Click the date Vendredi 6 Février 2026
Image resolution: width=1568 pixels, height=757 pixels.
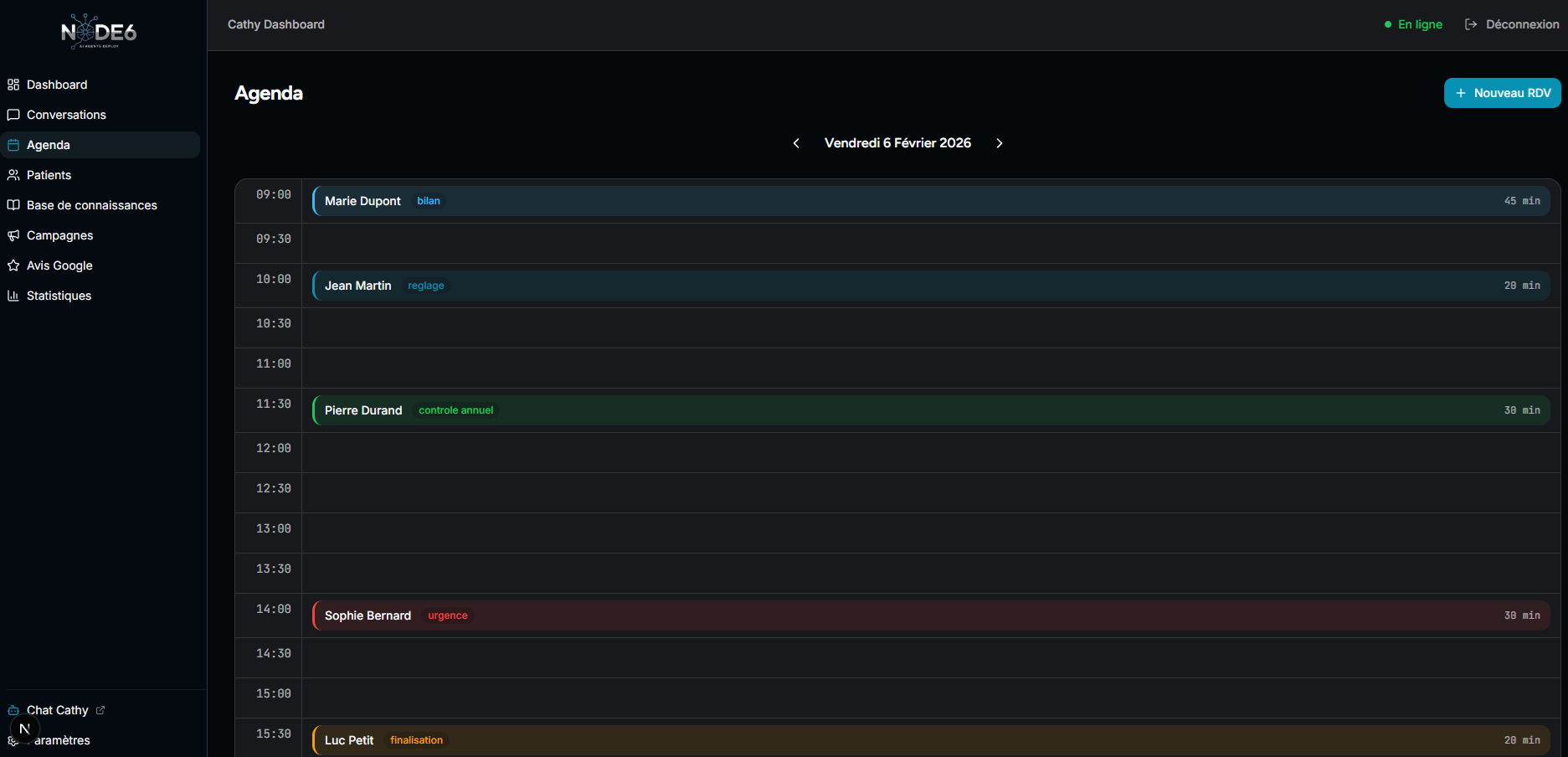[x=897, y=143]
